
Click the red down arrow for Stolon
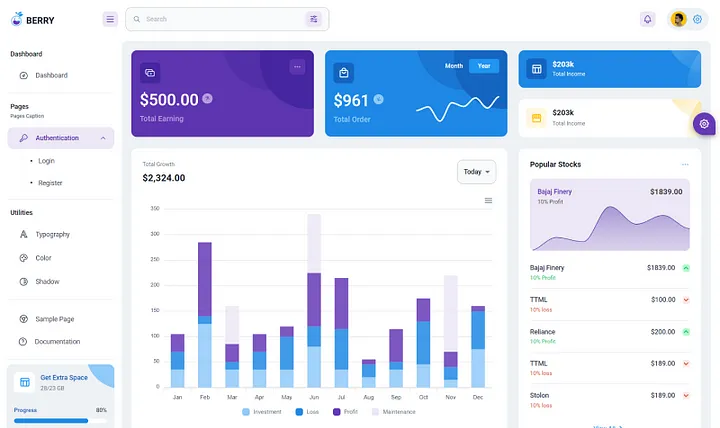[x=686, y=395]
